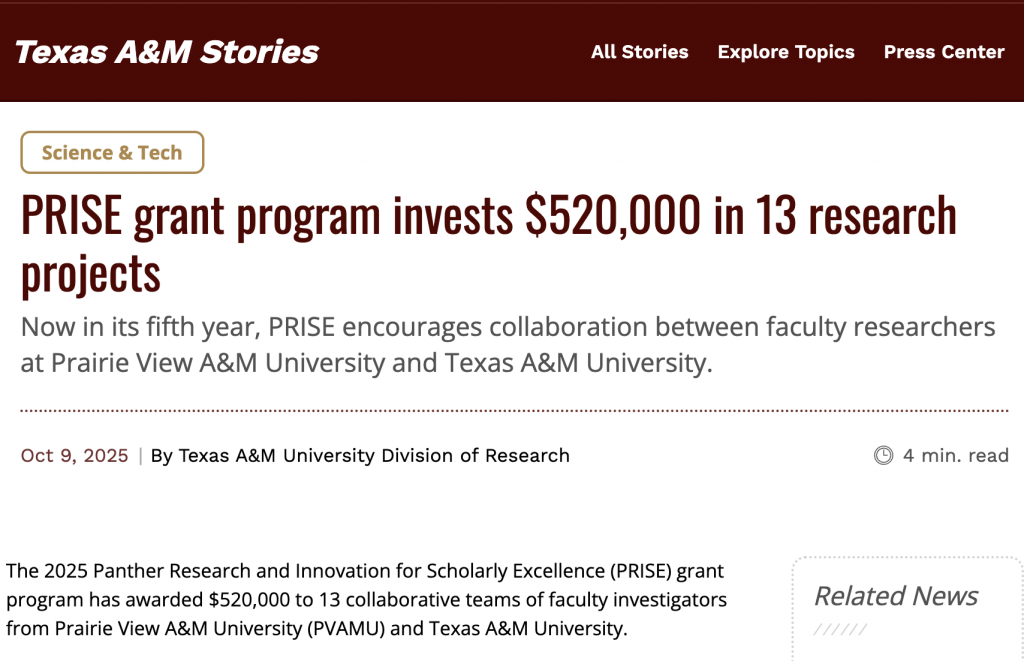1024x661 pixels.
Task: Open the Texas A&M Stories home logo
Action: click(x=167, y=52)
